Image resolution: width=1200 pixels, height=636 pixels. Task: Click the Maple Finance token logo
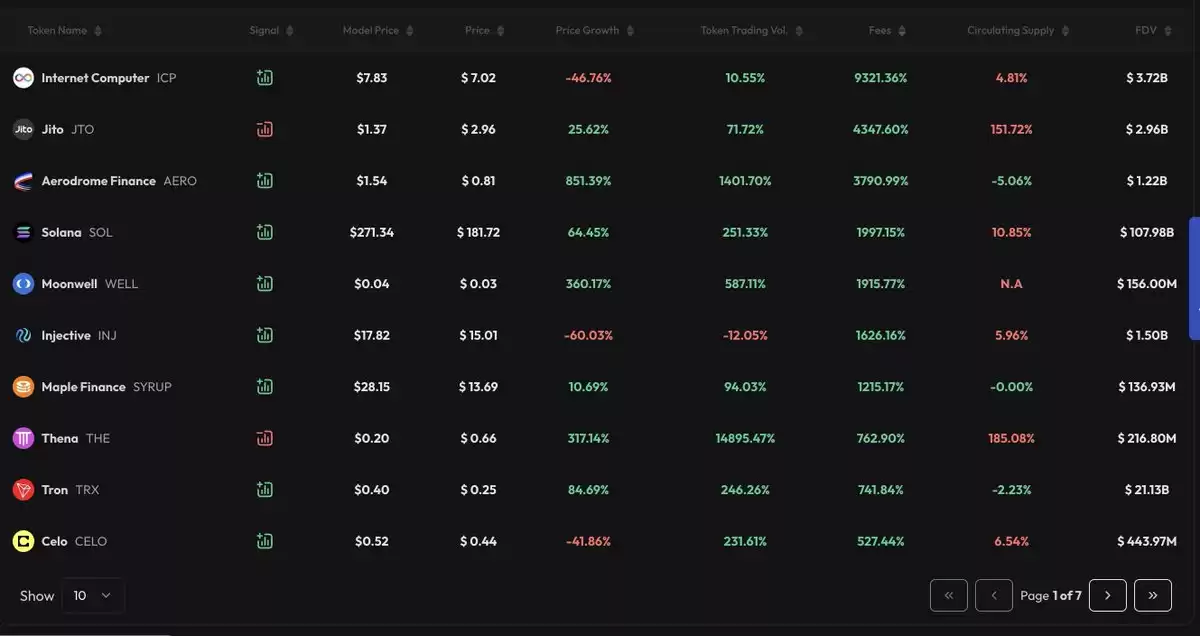(23, 387)
